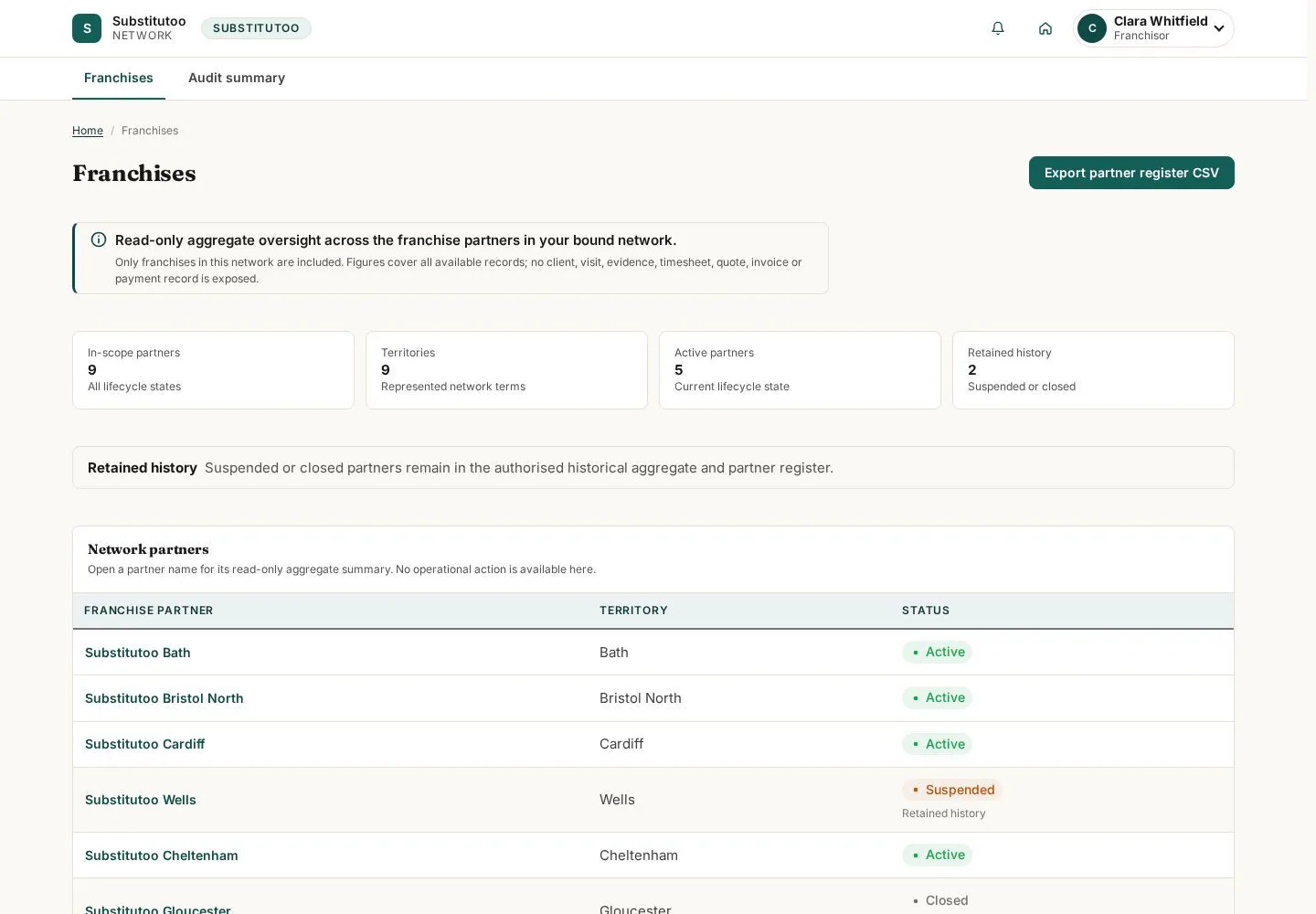
Task: Click the info icon in the oversight notice
Action: (x=99, y=239)
